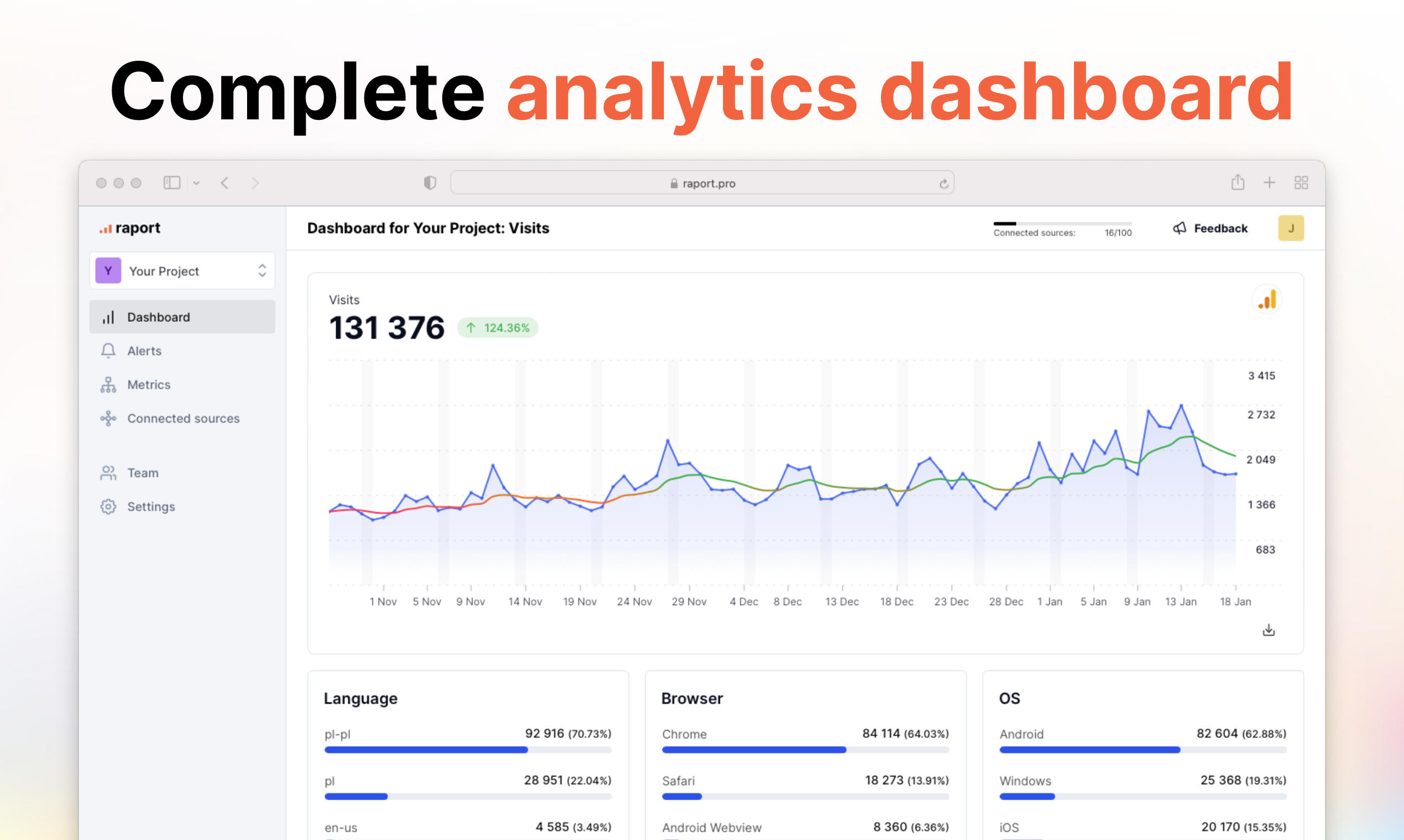Expand the Your Project selector

pyautogui.click(x=182, y=271)
